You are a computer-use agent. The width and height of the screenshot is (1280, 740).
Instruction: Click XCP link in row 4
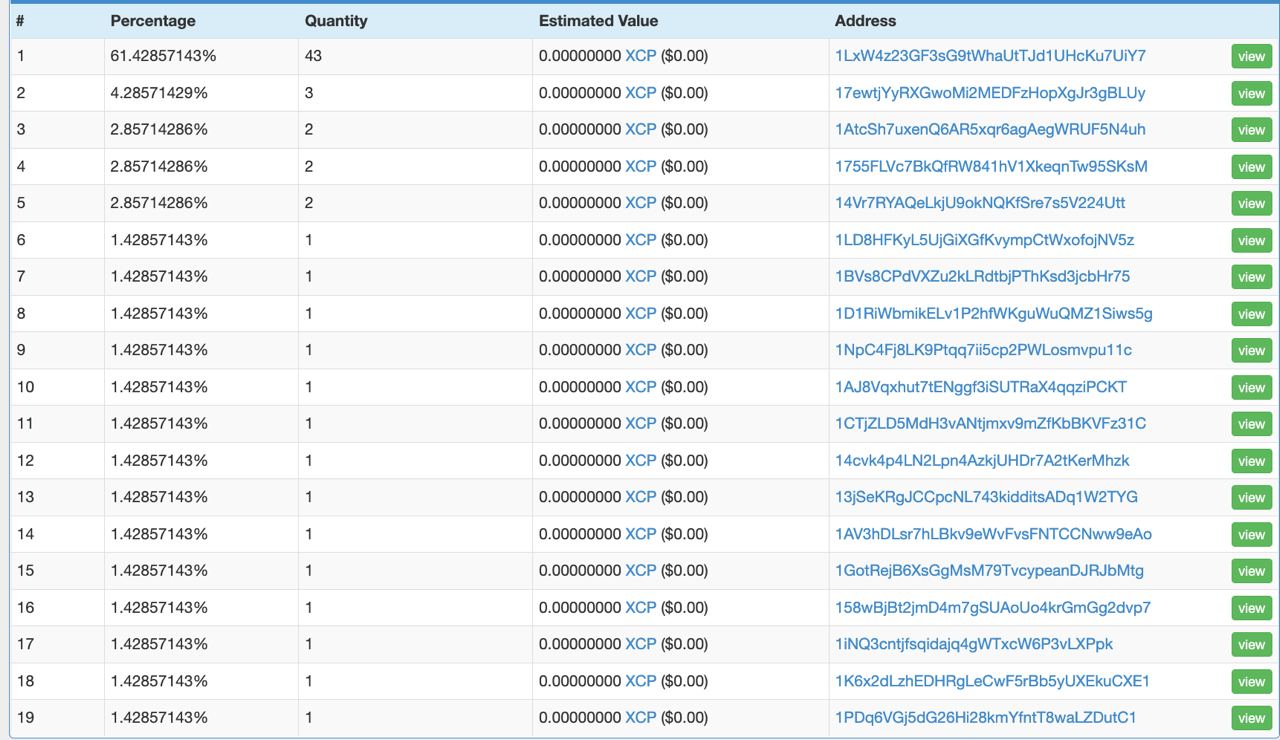tap(641, 166)
